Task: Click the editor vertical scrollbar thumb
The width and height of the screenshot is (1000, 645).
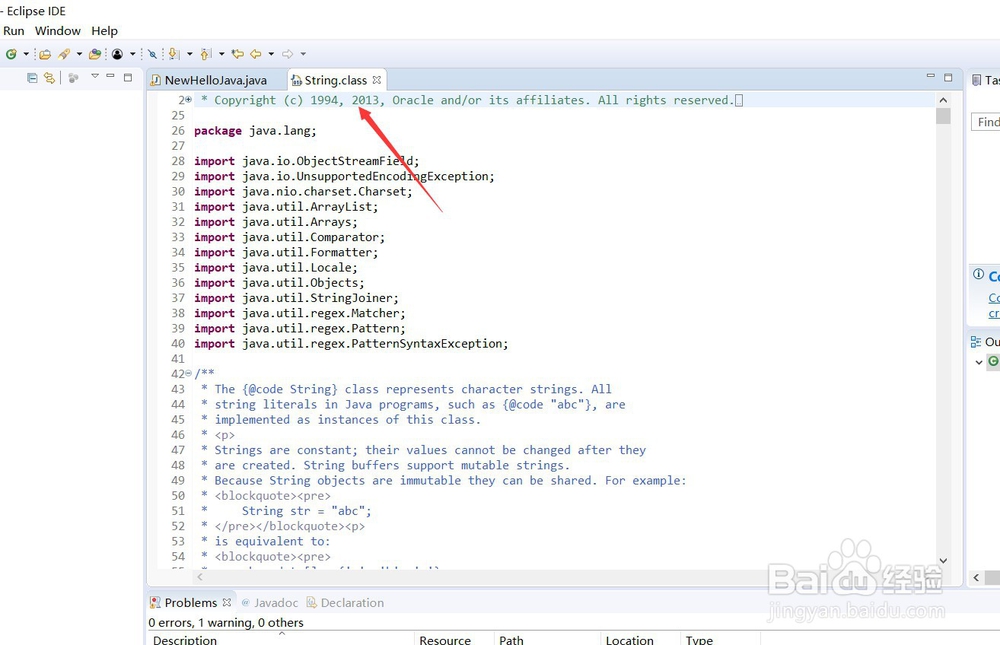Action: coord(943,116)
